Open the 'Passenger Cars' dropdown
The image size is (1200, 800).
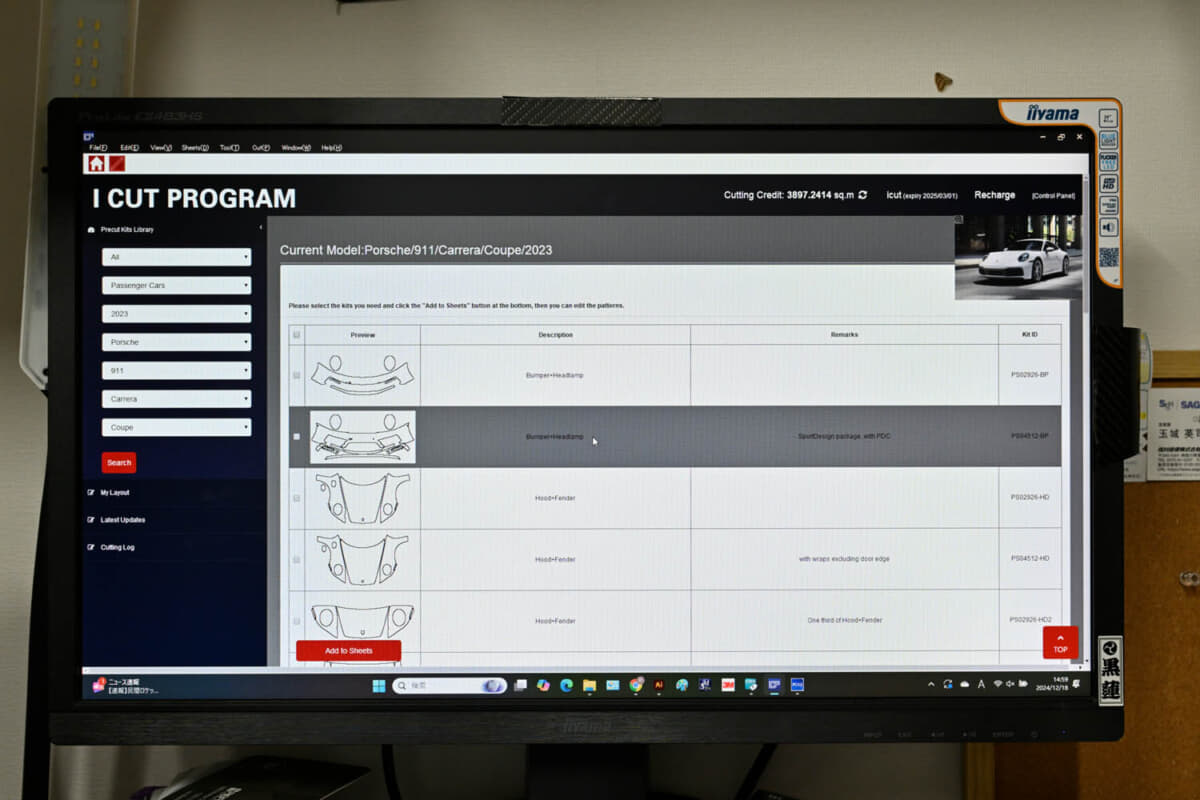pyautogui.click(x=176, y=285)
